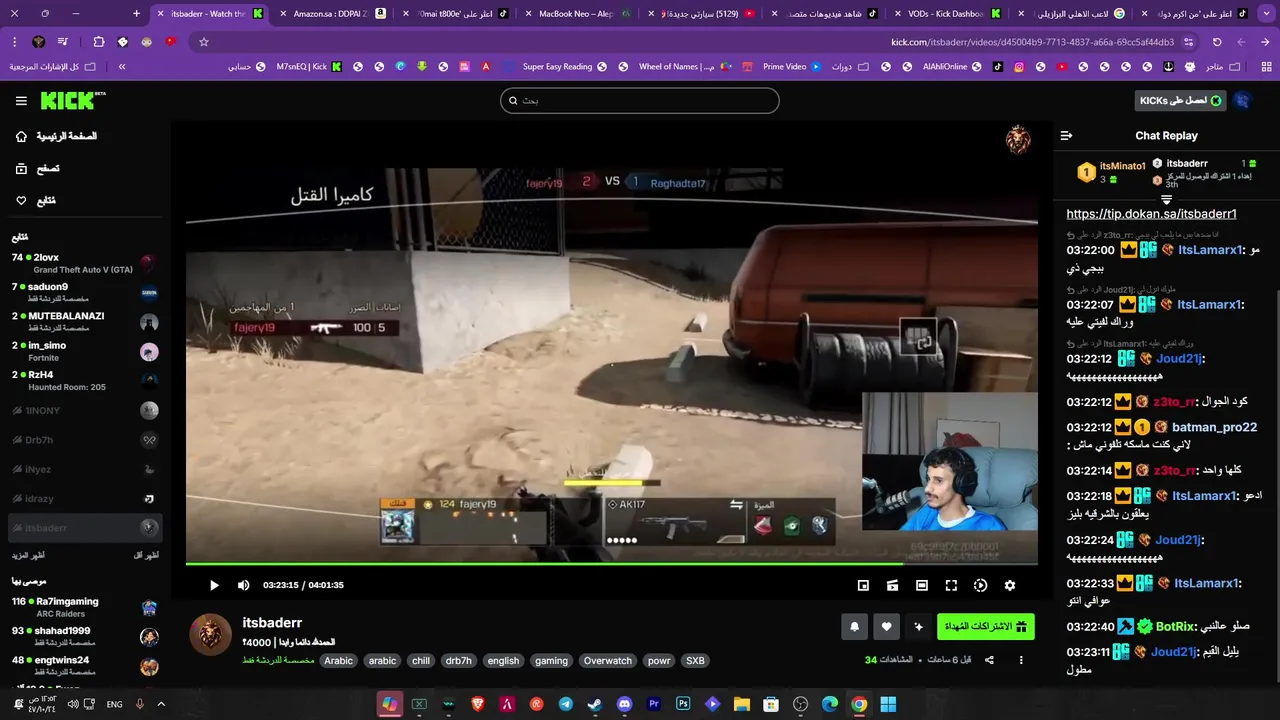
Task: Mute the video player volume
Action: (243, 585)
